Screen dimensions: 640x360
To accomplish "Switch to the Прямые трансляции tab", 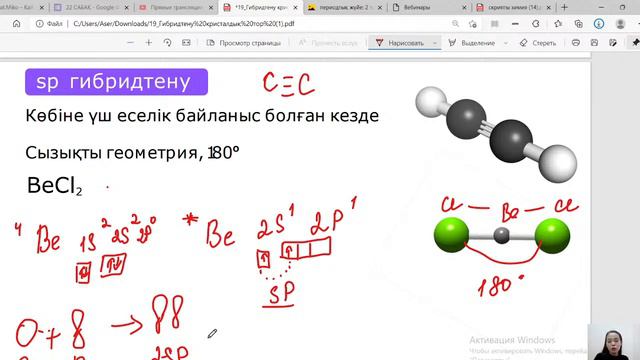I will click(176, 7).
